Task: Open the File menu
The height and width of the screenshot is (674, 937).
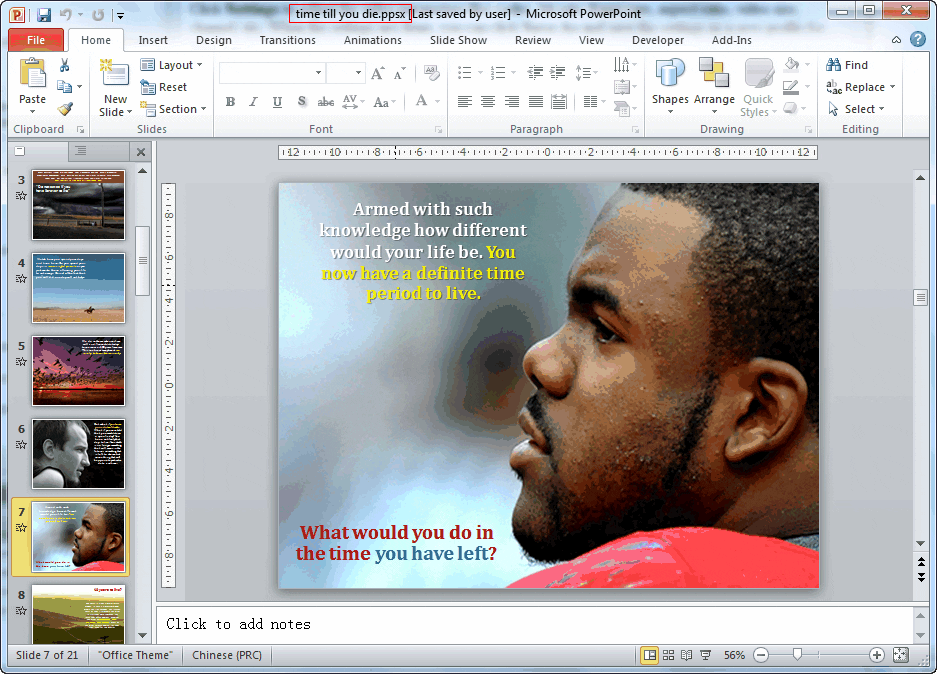Action: 35,40
